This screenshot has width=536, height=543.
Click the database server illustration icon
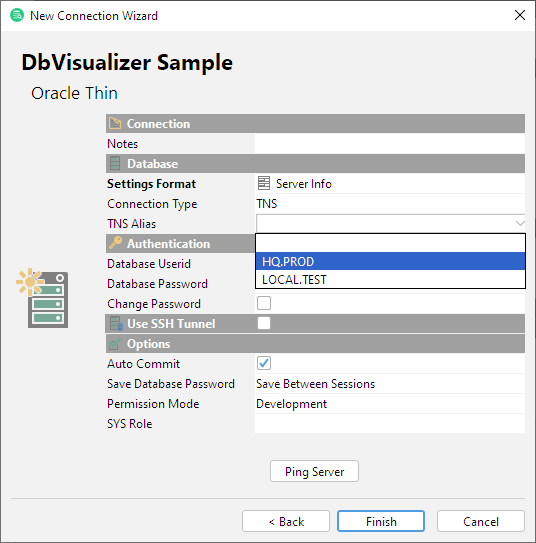pyautogui.click(x=42, y=298)
